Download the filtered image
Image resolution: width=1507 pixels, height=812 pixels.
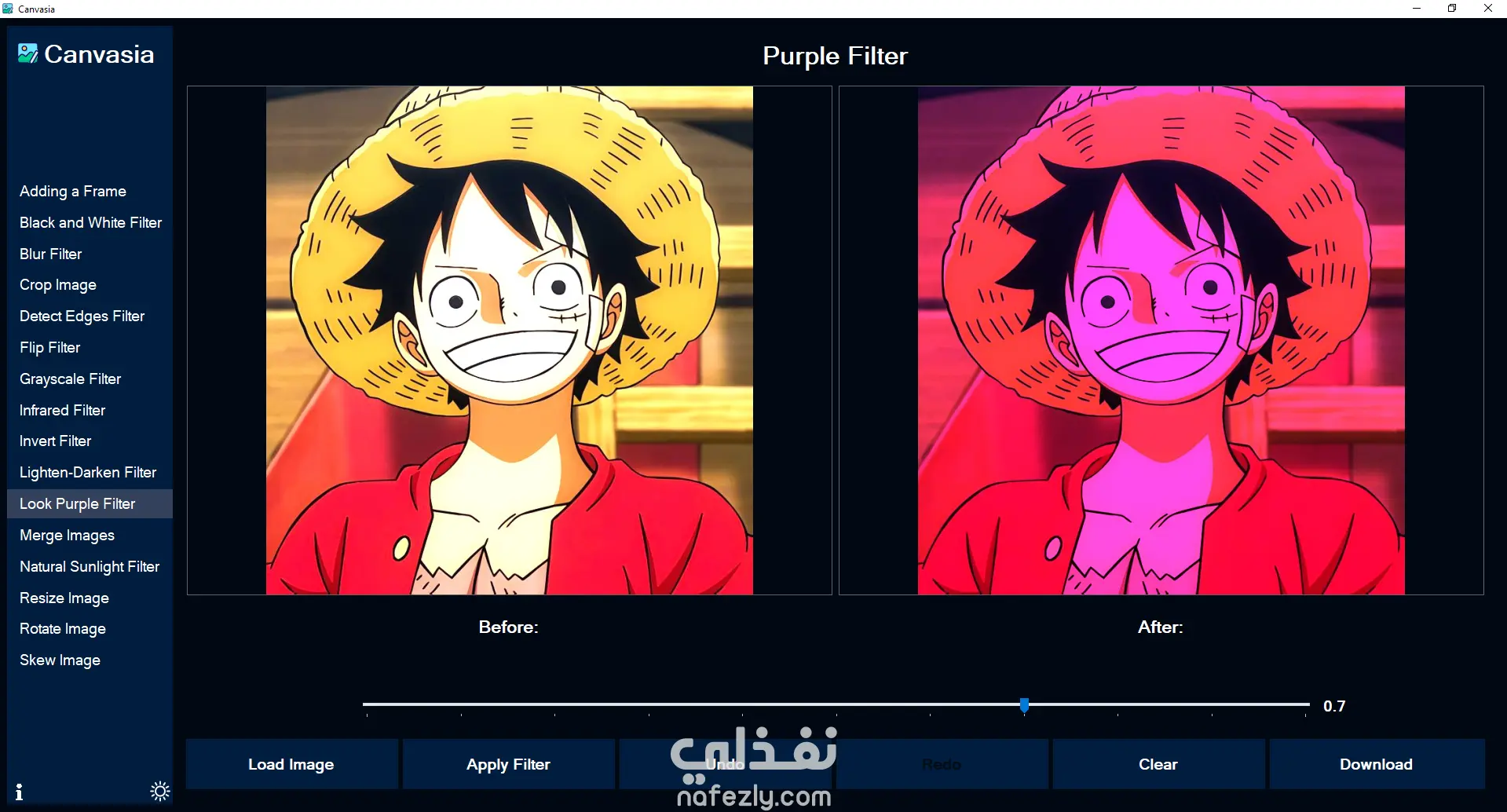(1376, 764)
